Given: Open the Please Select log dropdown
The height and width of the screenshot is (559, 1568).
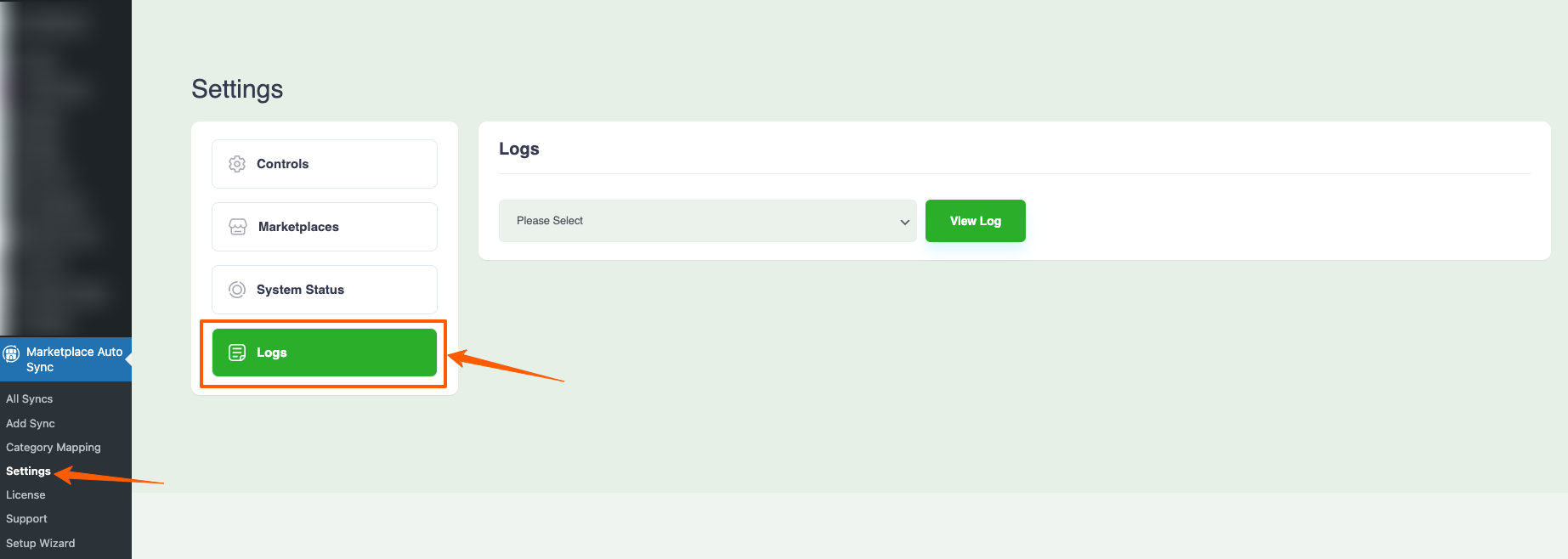Looking at the screenshot, I should [x=706, y=221].
